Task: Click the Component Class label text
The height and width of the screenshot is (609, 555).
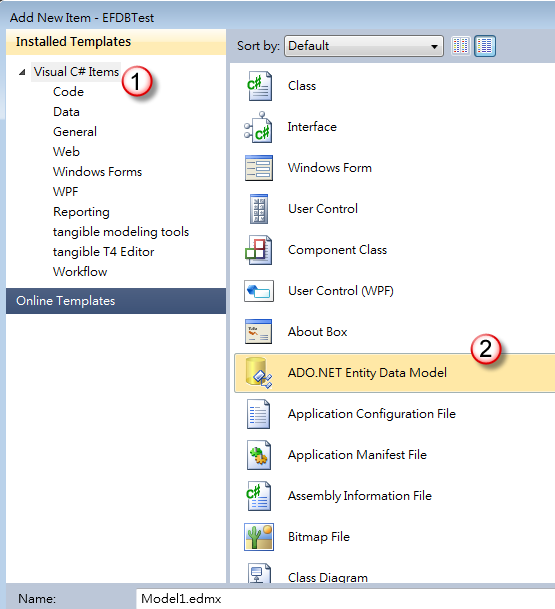Action: pyautogui.click(x=338, y=250)
